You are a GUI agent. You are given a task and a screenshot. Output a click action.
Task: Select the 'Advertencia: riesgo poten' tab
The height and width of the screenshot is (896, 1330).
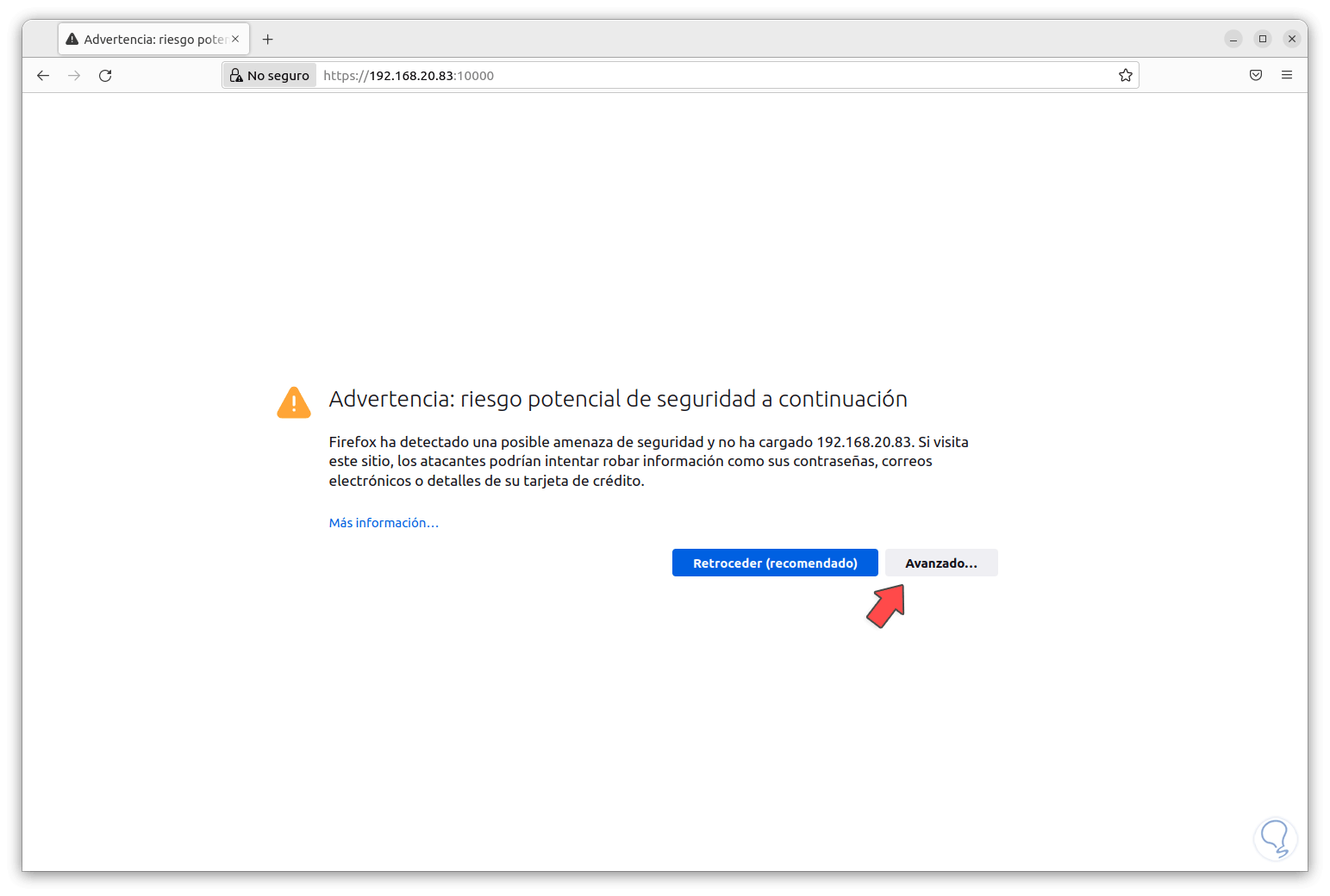pyautogui.click(x=147, y=40)
